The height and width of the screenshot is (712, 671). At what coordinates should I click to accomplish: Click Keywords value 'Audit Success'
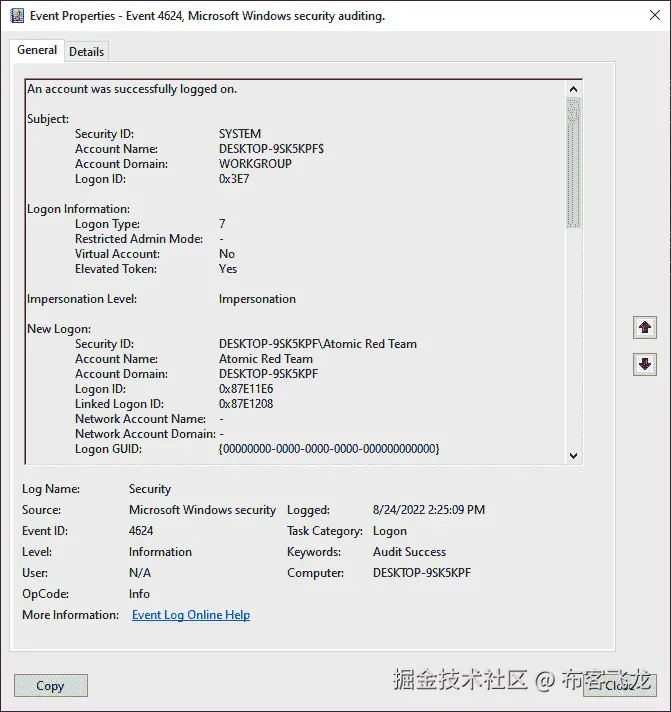pos(409,552)
